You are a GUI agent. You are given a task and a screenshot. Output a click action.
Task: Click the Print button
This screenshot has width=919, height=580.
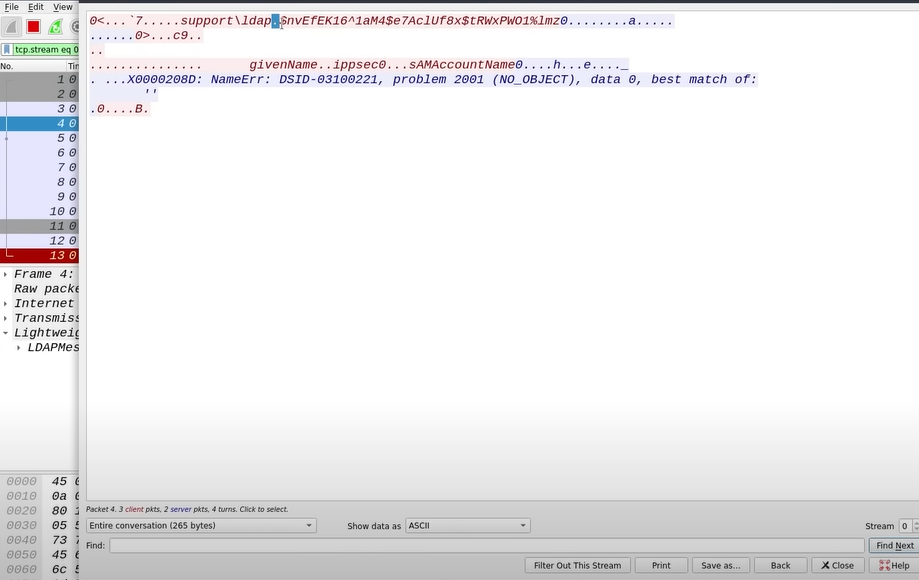661,565
